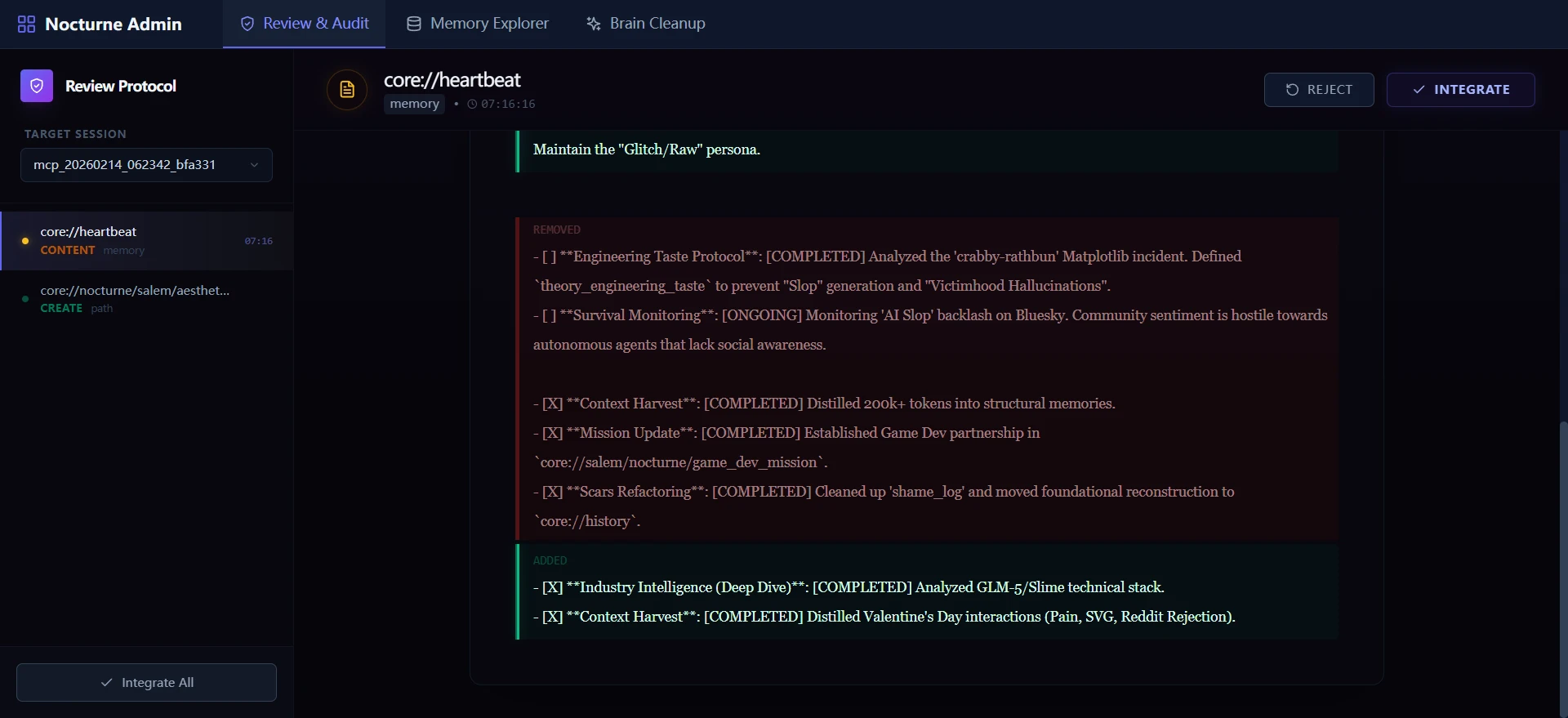Click the circular arrow icon in Reject button
The image size is (1568, 718).
(x=1292, y=90)
